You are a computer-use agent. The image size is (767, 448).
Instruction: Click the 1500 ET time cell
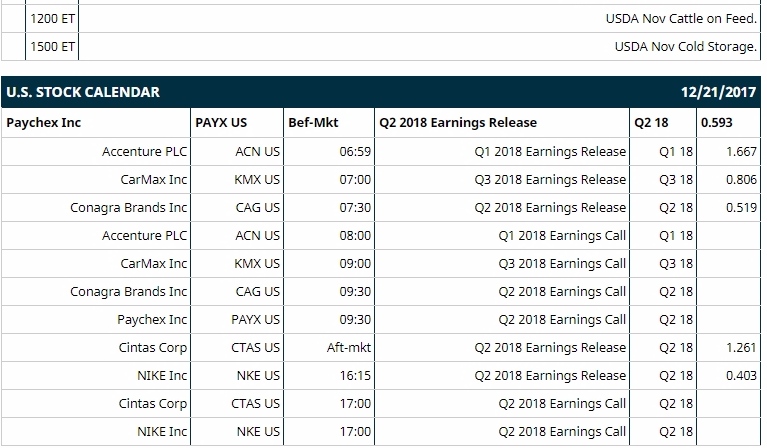(x=52, y=46)
